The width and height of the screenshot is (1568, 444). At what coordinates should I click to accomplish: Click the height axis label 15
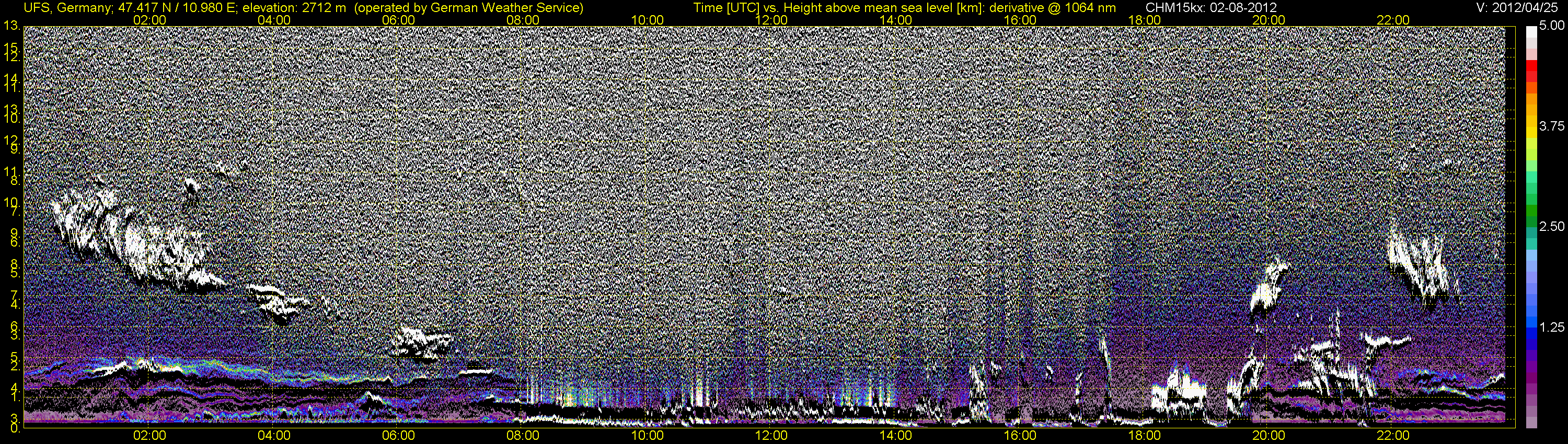point(11,48)
